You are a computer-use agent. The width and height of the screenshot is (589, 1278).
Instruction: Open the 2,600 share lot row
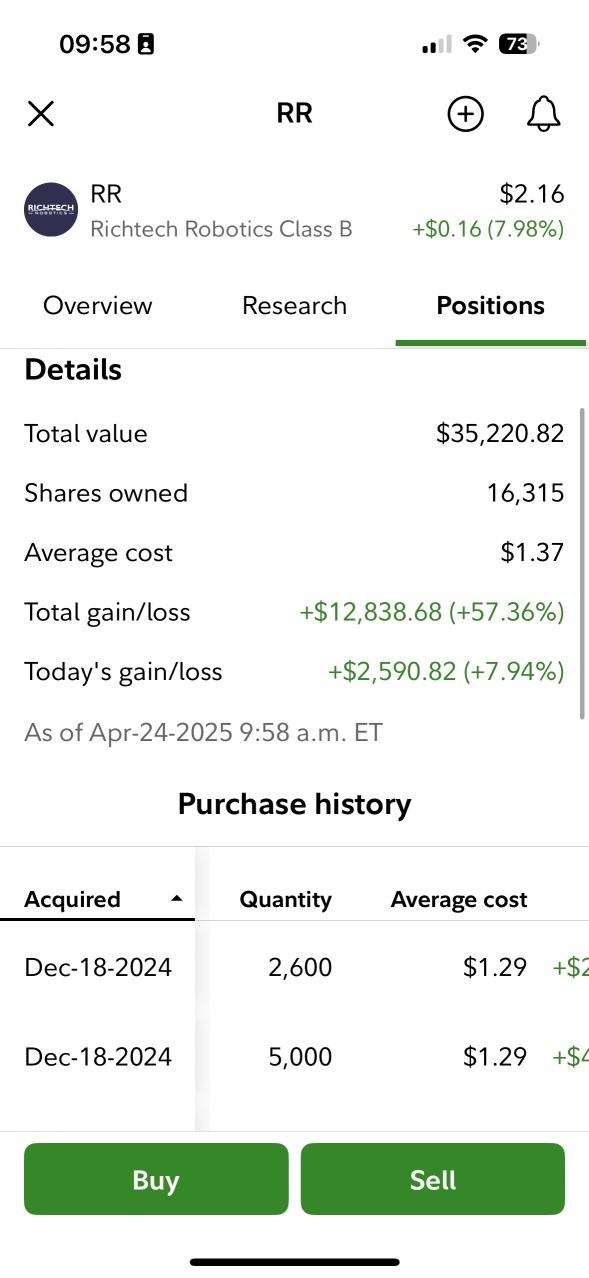coord(294,968)
